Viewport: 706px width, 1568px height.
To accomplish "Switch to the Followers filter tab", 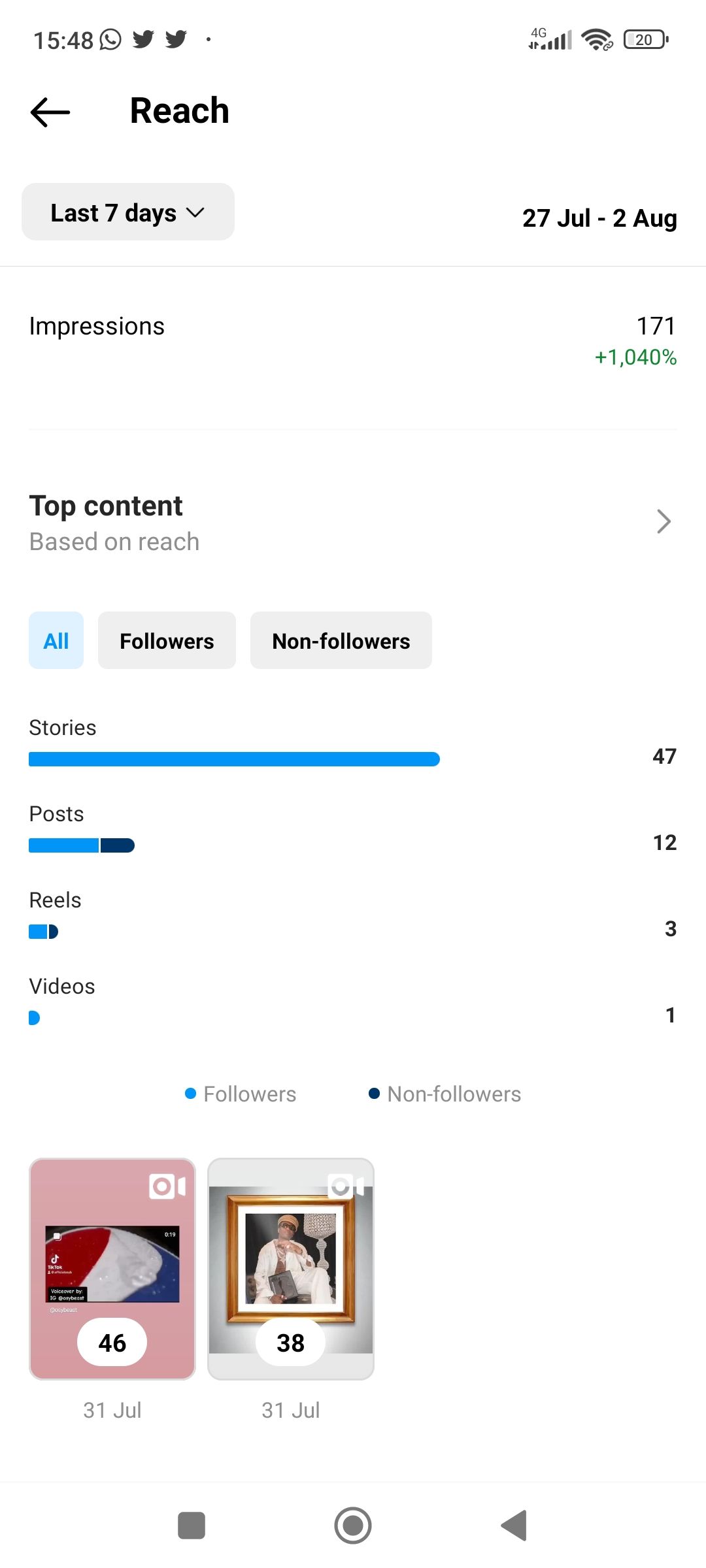I will pos(167,640).
